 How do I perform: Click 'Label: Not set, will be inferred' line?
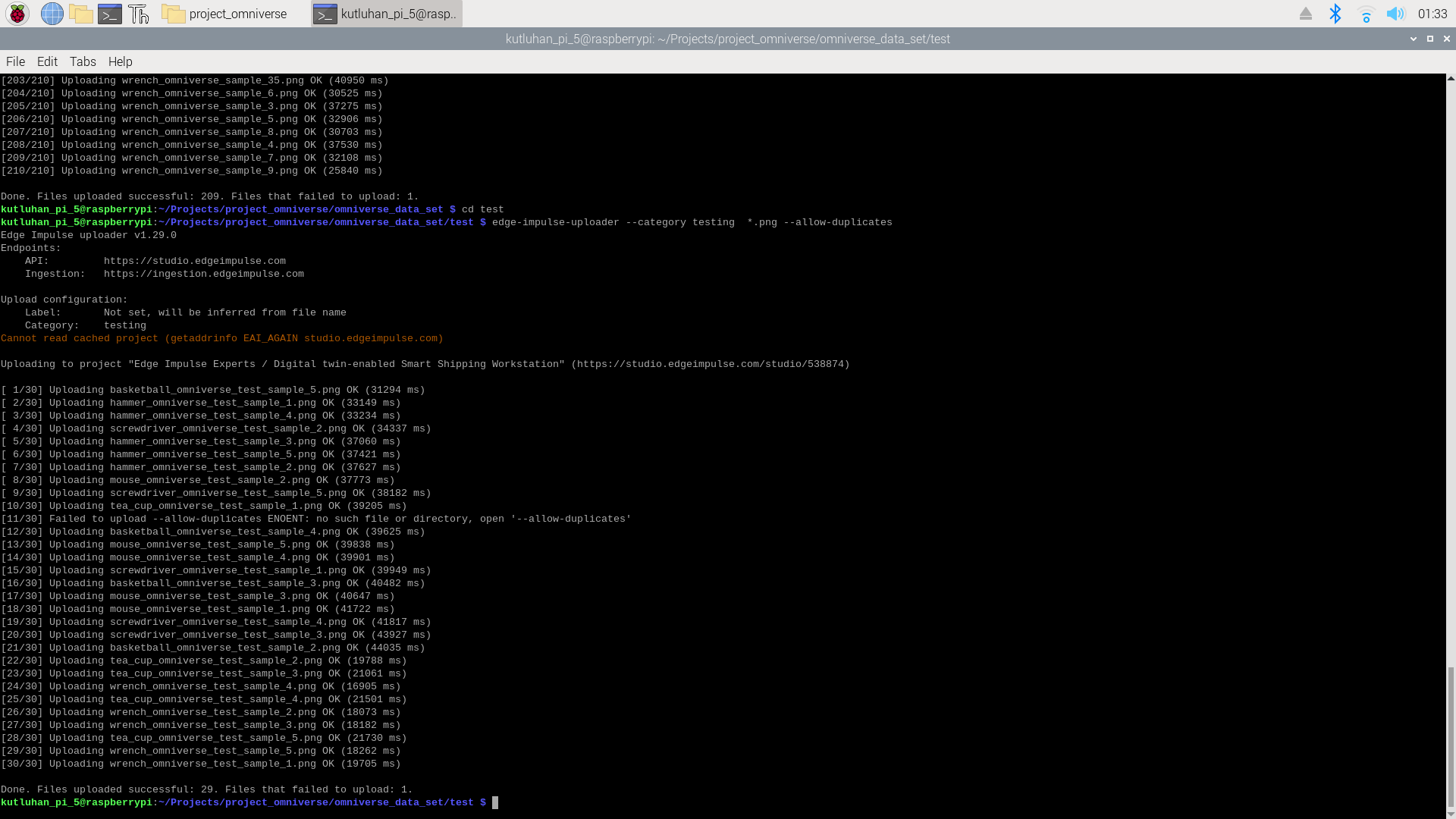[186, 312]
